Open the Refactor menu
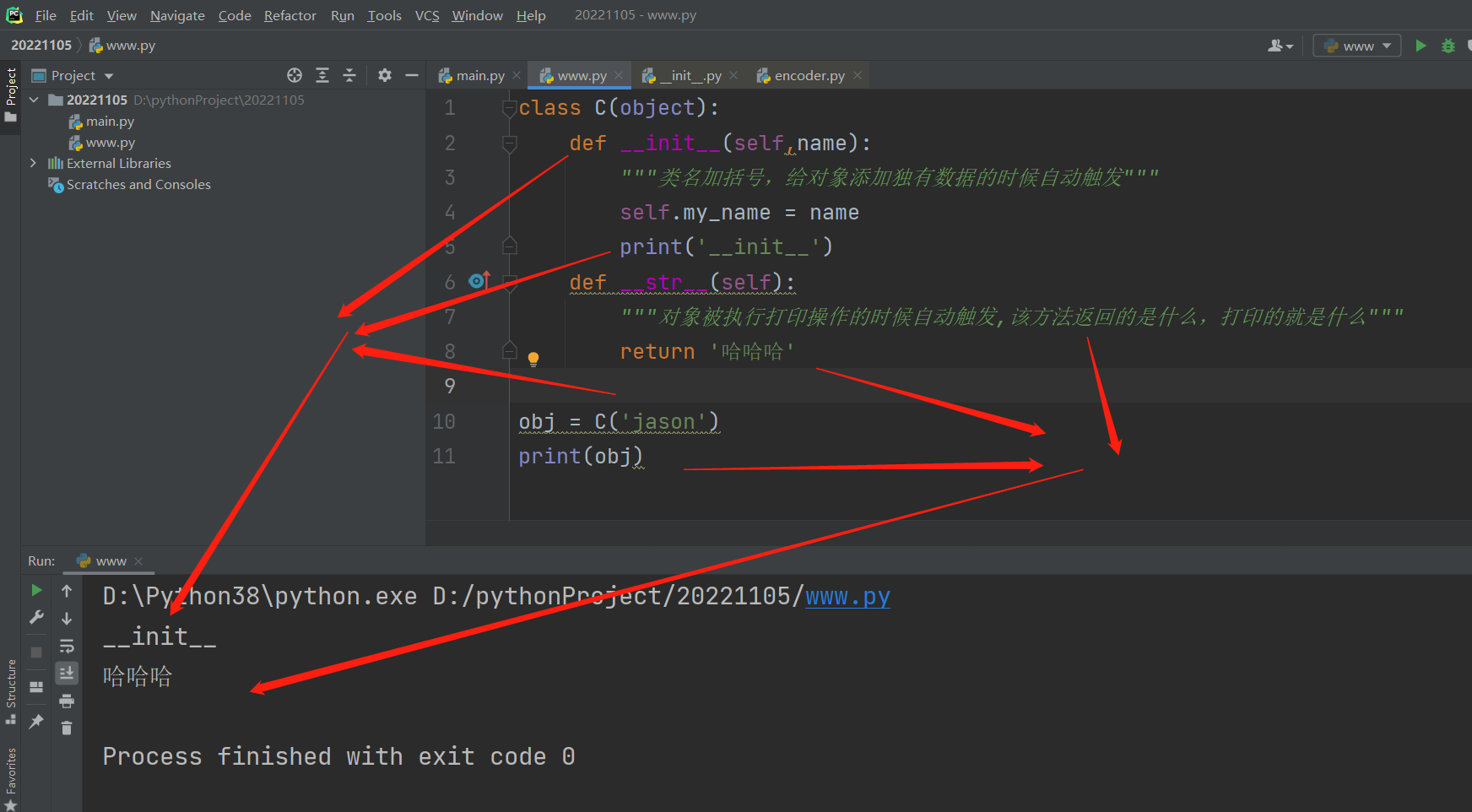Screen dimensions: 1472x812 point(290,15)
